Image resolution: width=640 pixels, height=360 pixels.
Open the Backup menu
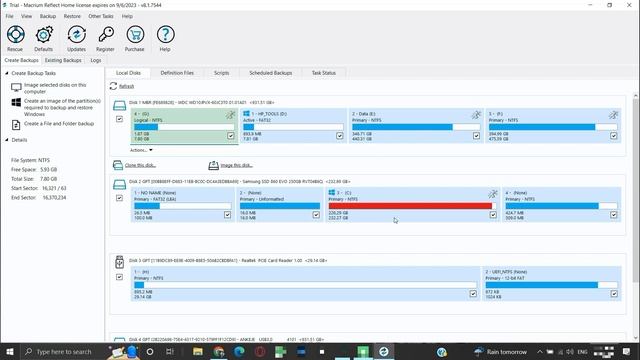click(x=48, y=16)
